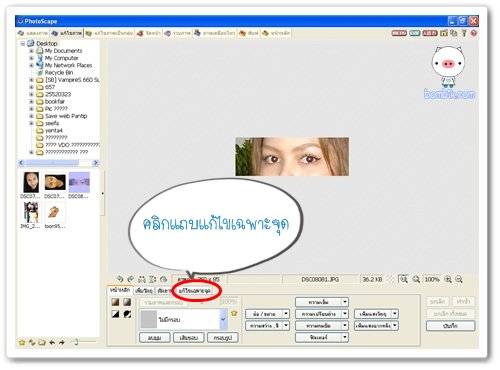This screenshot has width=500, height=370.
Task: Switch to the เพิ่มวัตถุ object tab
Action: [x=144, y=291]
